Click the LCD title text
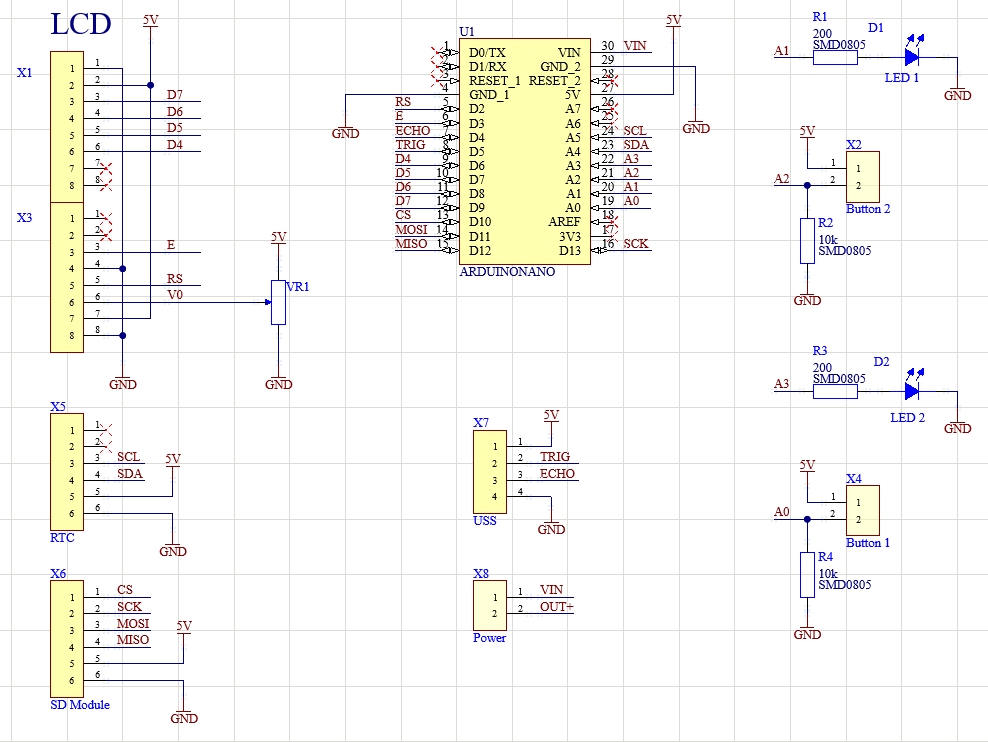Image resolution: width=988 pixels, height=742 pixels. (x=81, y=24)
